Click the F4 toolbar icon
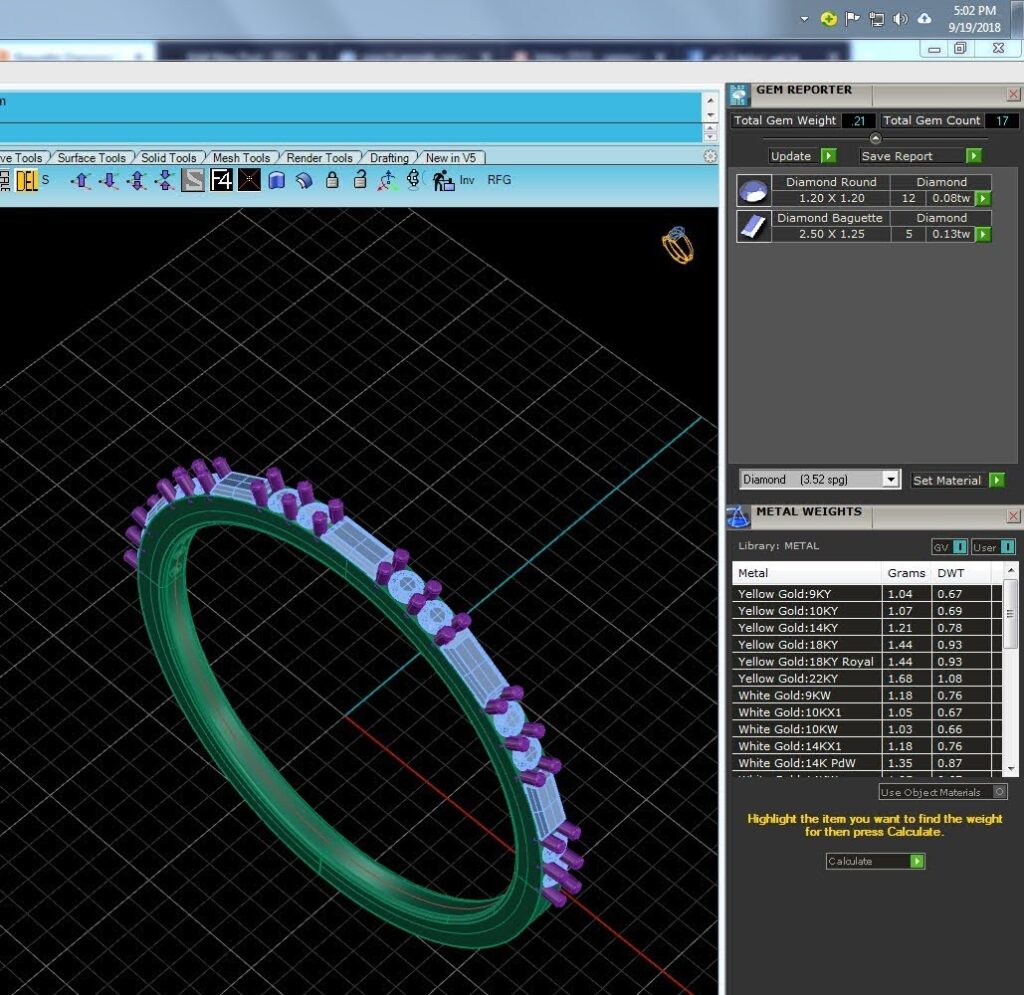Viewport: 1024px width, 995px height. pyautogui.click(x=221, y=180)
